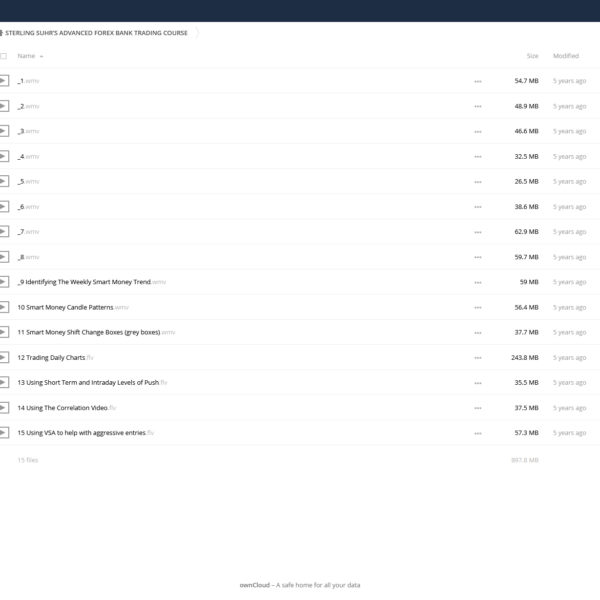Image resolution: width=600 pixels, height=600 pixels.
Task: Open more actions for 12 Trading Daily Charts
Action: pyautogui.click(x=478, y=358)
